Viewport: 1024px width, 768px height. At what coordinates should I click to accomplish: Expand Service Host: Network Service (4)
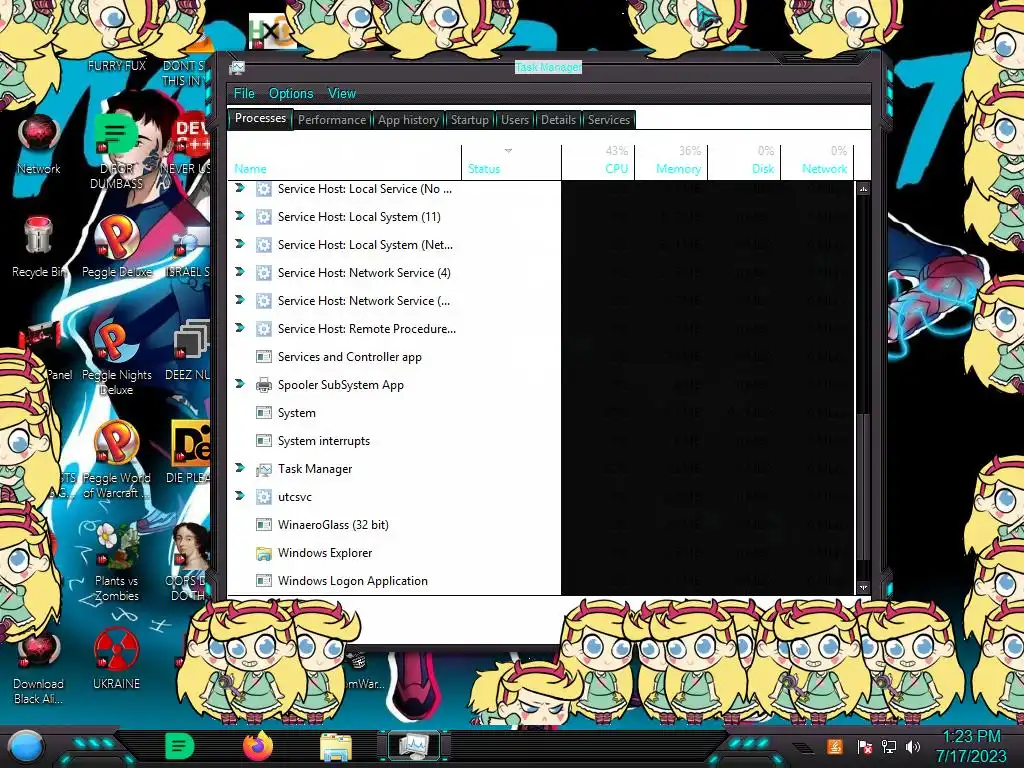pyautogui.click(x=240, y=272)
